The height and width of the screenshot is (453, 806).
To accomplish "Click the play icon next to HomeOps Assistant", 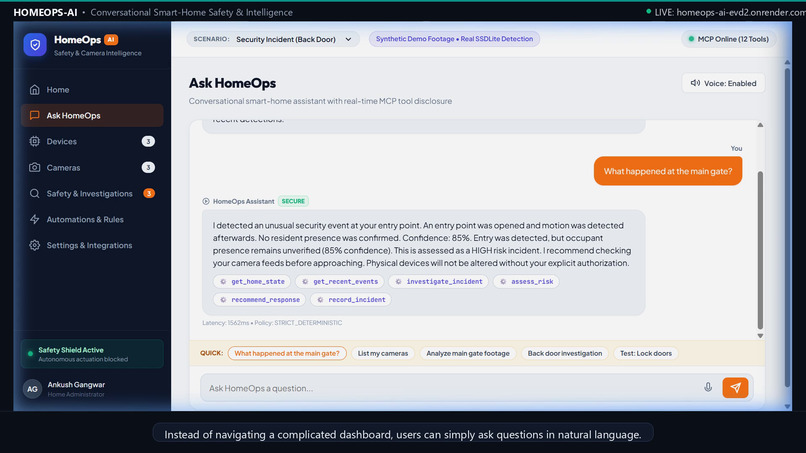I will pos(206,201).
